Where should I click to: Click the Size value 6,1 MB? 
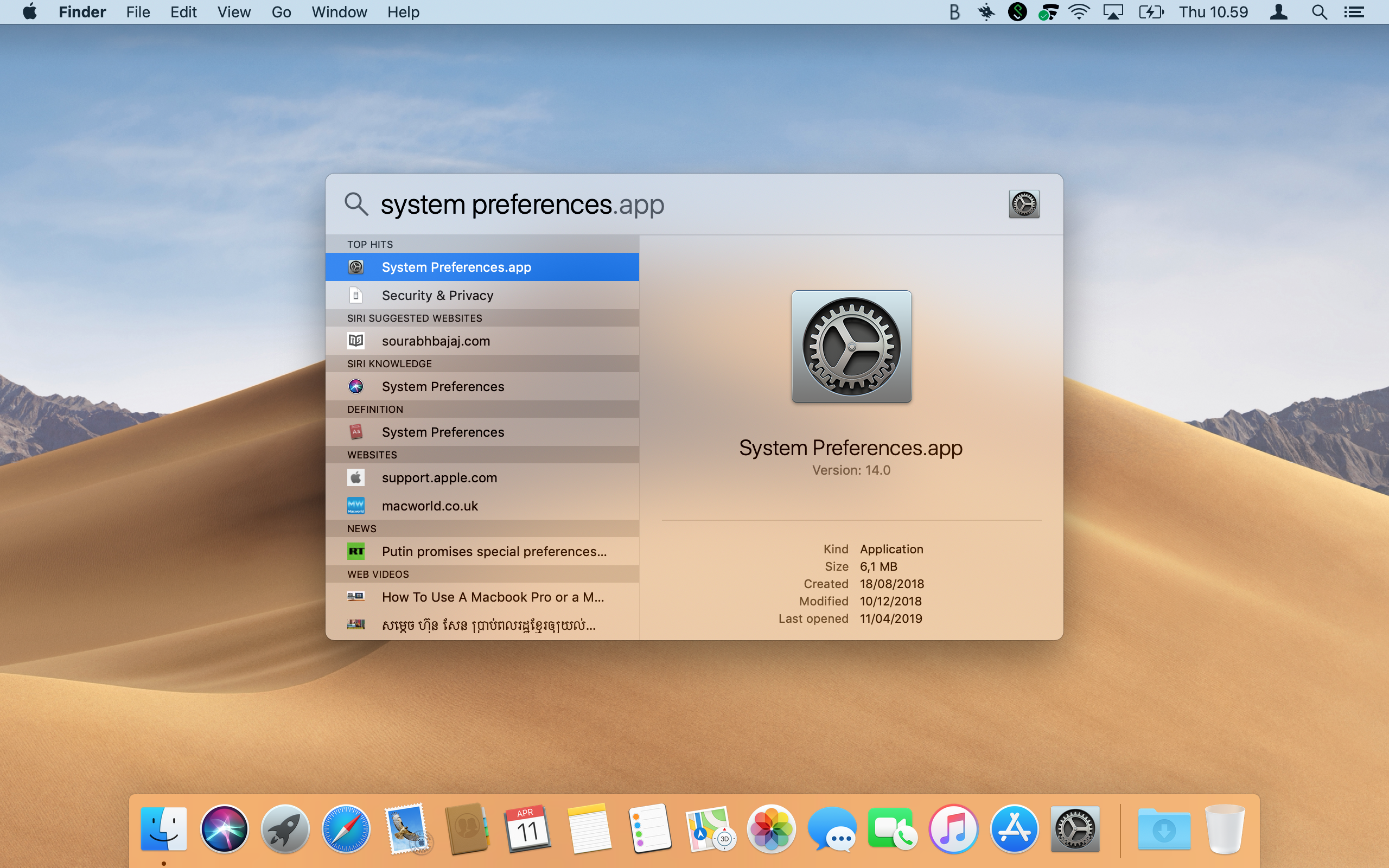[x=878, y=566]
